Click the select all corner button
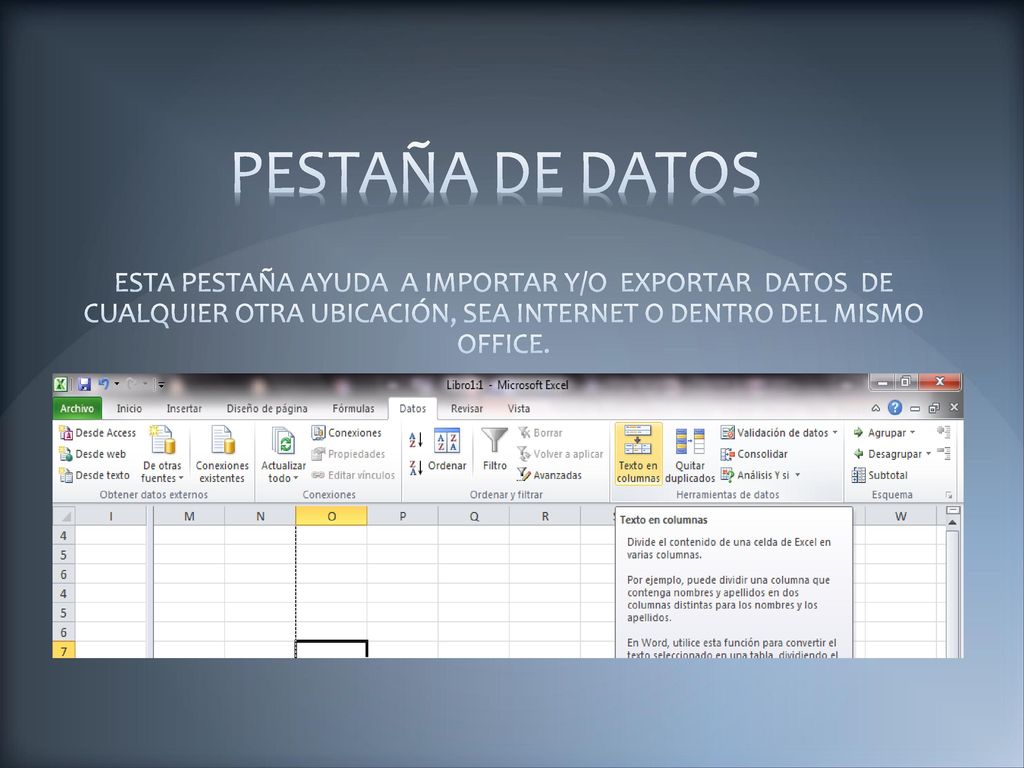This screenshot has width=1024, height=768. (64, 517)
